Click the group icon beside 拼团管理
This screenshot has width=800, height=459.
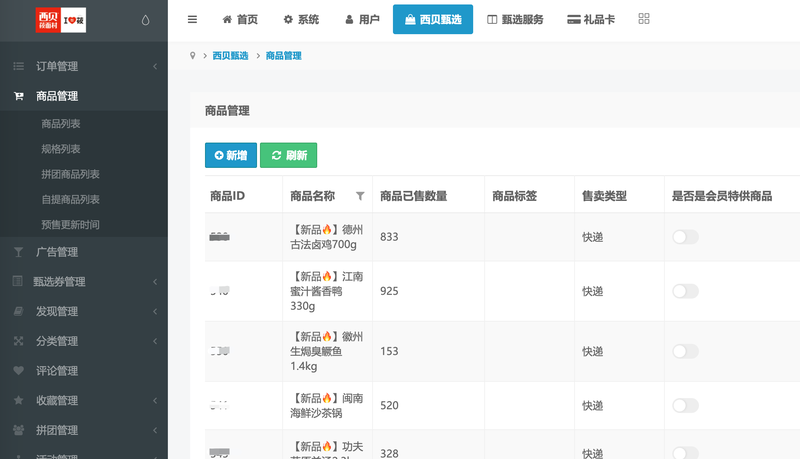[18, 430]
